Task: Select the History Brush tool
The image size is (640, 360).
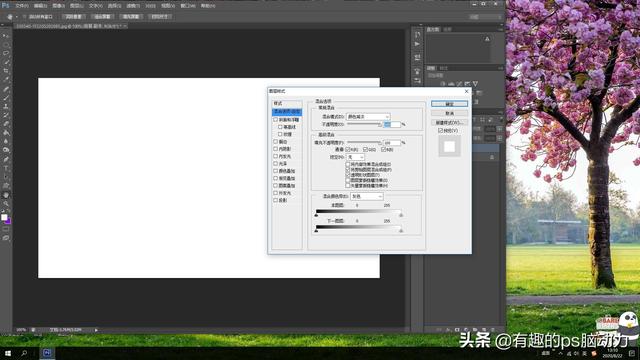Action: click(x=6, y=116)
